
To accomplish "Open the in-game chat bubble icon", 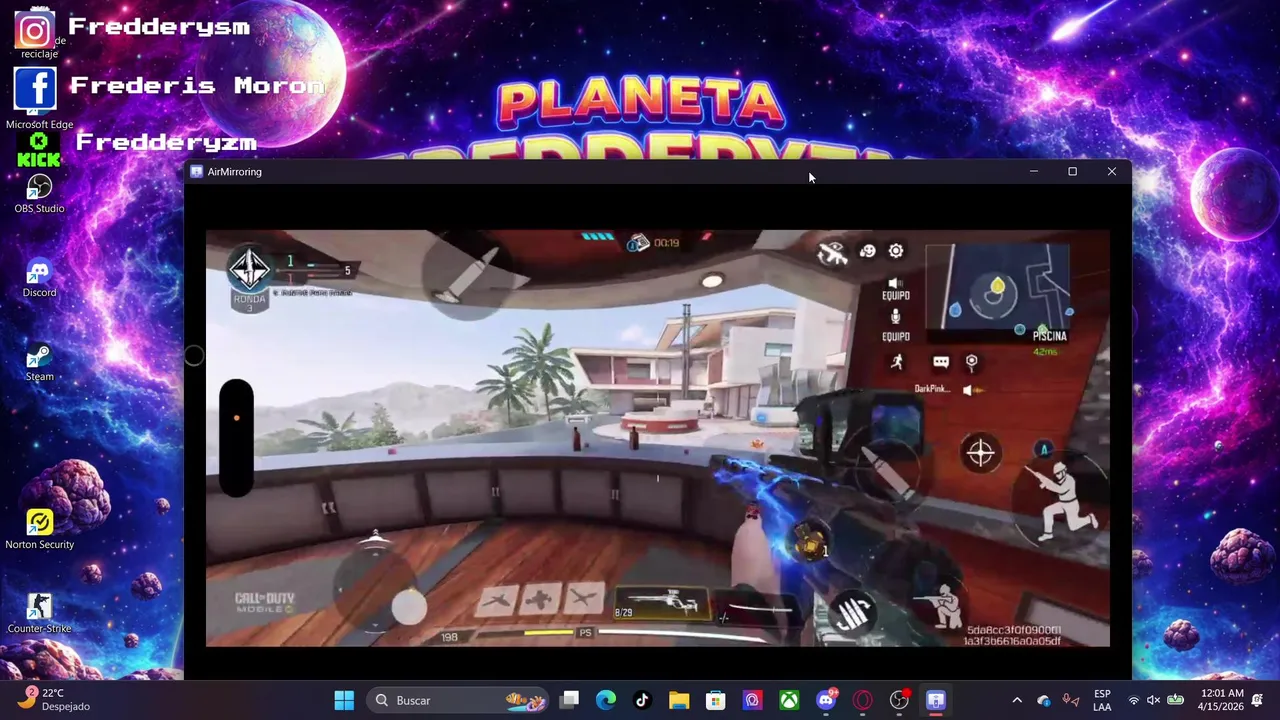I will tap(941, 362).
